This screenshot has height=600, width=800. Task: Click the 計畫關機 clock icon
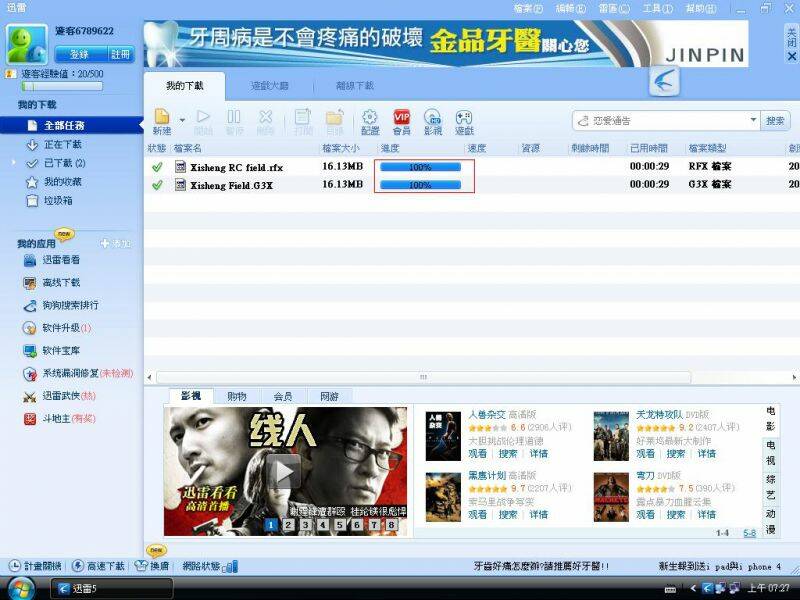(15, 566)
